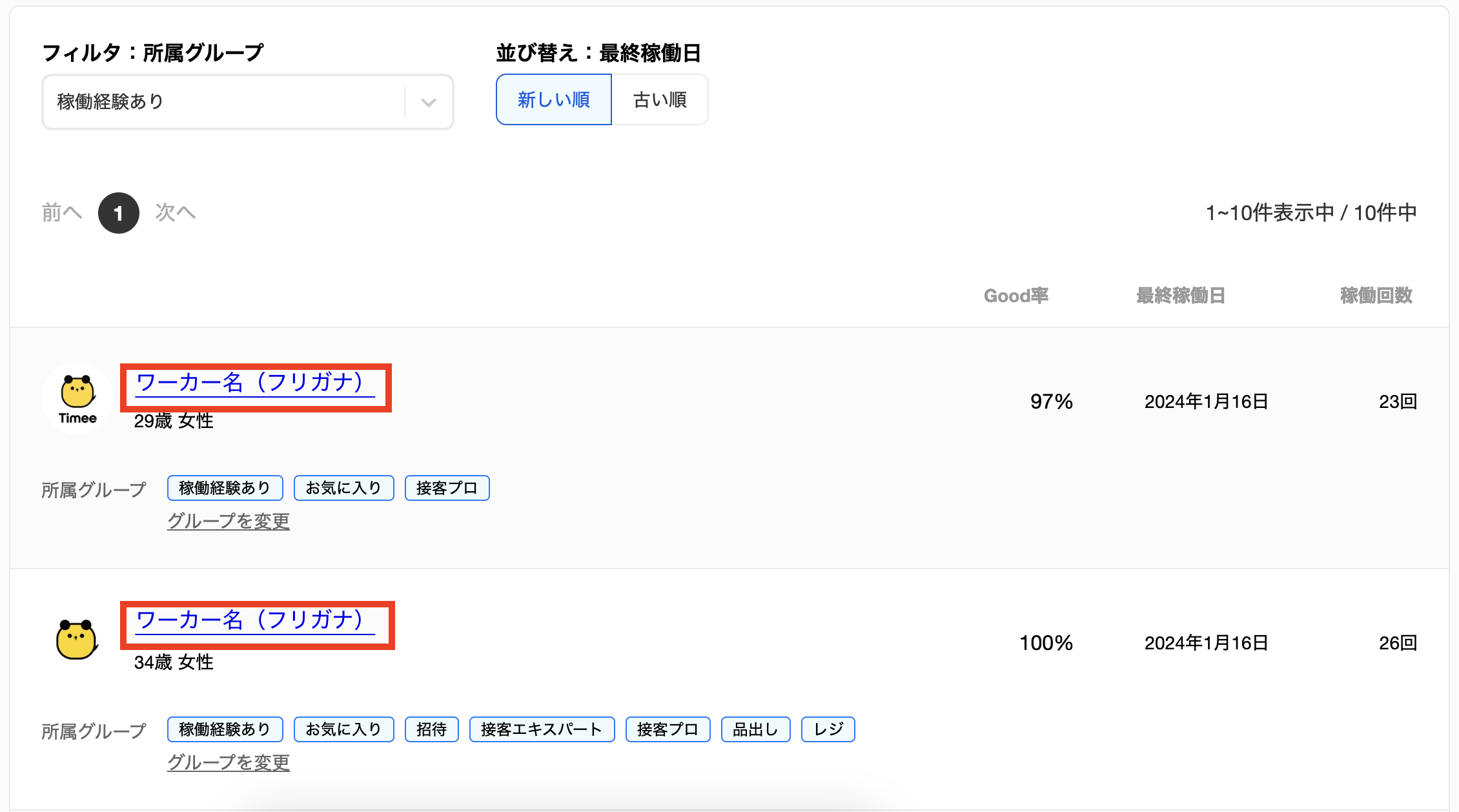The width and height of the screenshot is (1459, 812).
Task: Click the yellow bear avatar of the second worker
Action: [77, 639]
